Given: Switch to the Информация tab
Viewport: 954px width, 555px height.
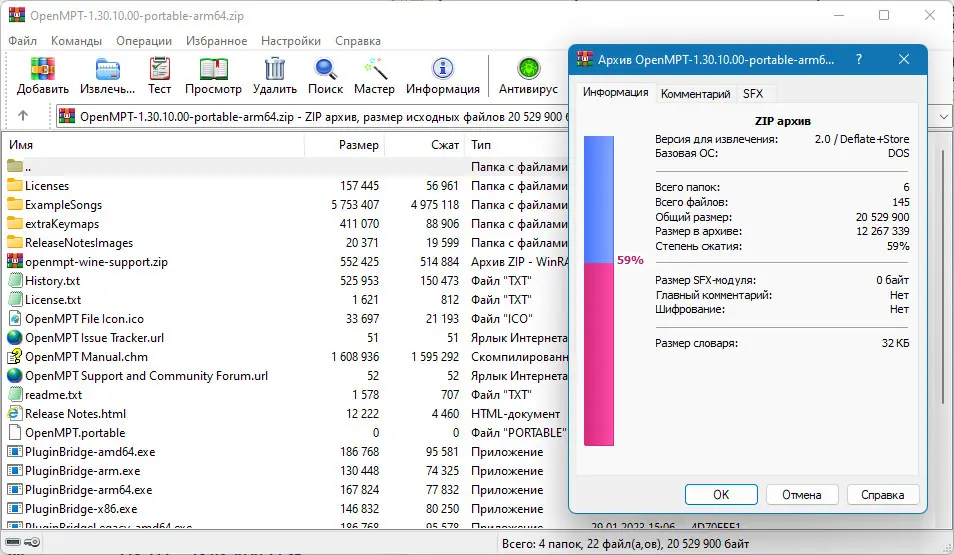Looking at the screenshot, I should (615, 92).
